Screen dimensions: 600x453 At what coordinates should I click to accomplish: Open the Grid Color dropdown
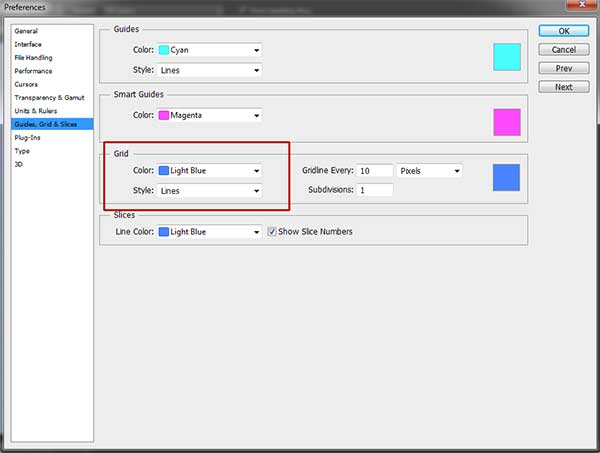[x=209, y=171]
